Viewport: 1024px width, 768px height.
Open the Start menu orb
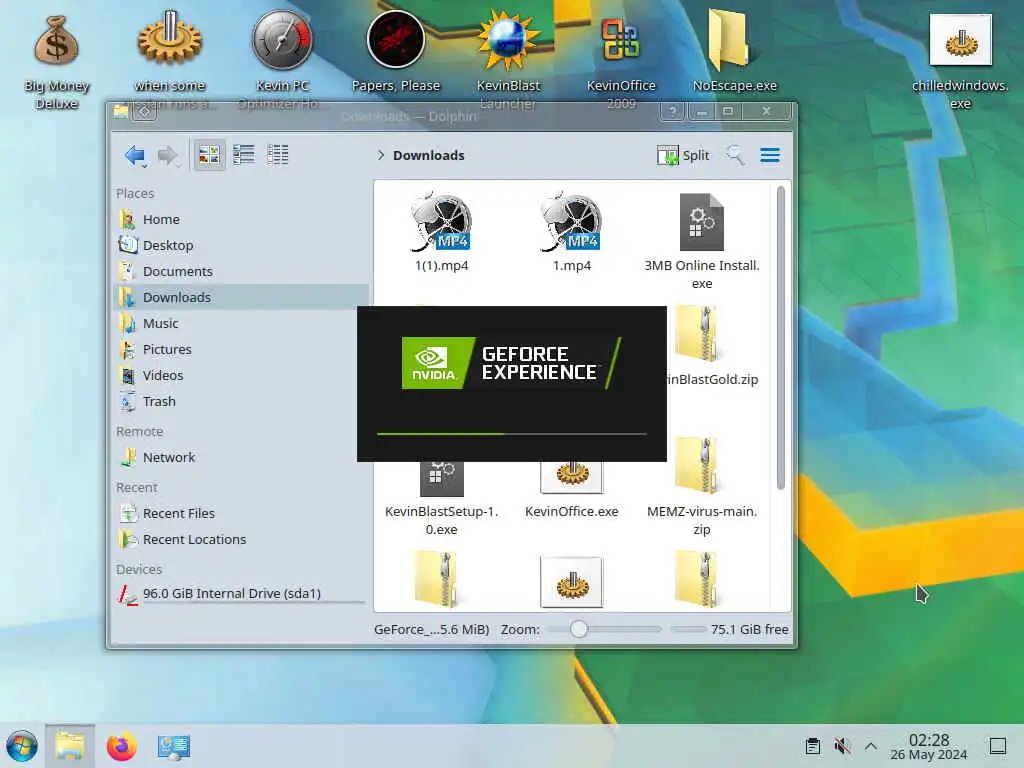pos(22,746)
